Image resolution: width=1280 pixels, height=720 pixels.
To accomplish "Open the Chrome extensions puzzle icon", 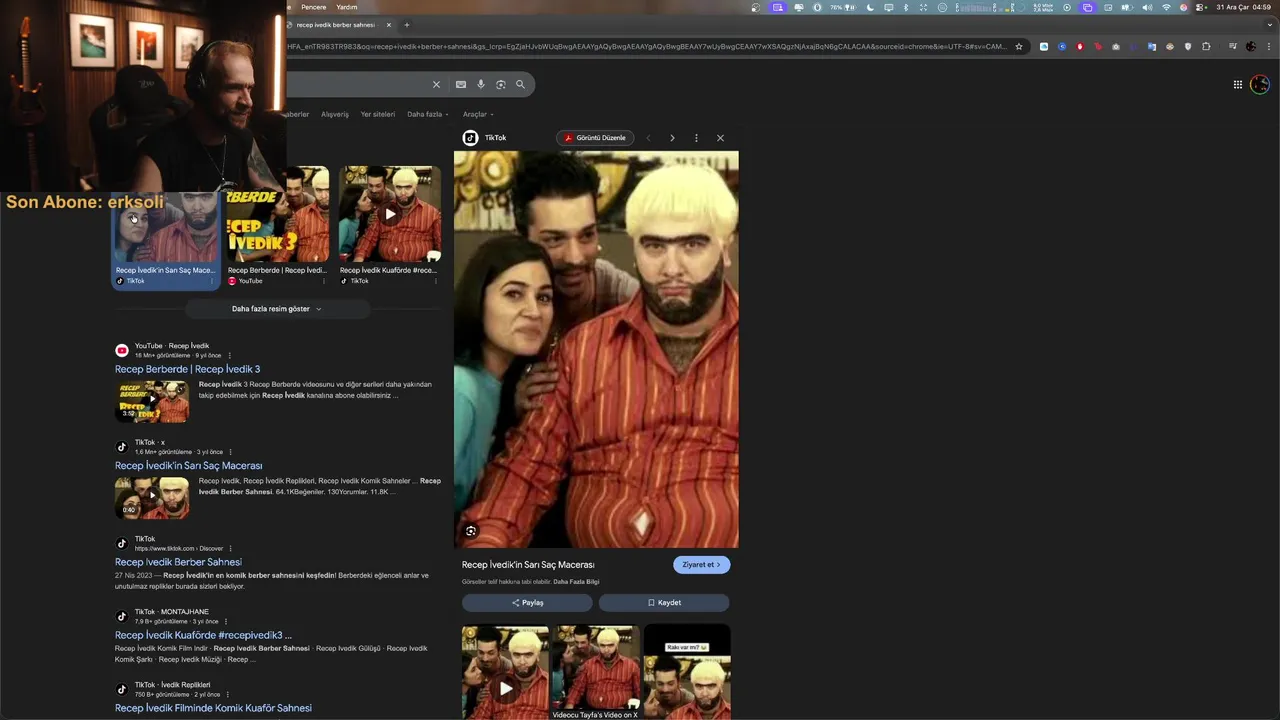I will pos(1206,46).
